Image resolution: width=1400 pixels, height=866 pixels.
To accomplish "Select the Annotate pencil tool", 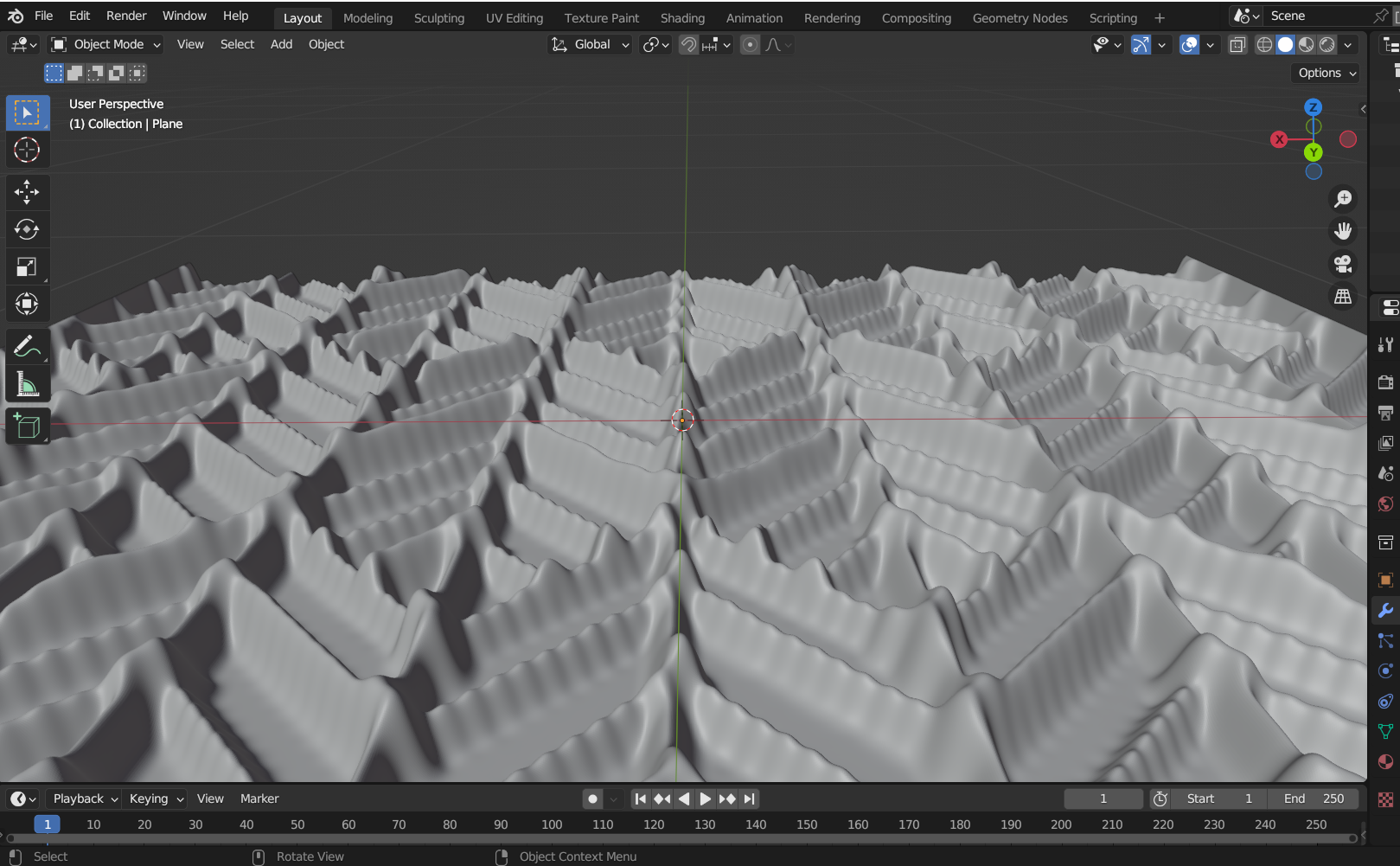I will 27,346.
